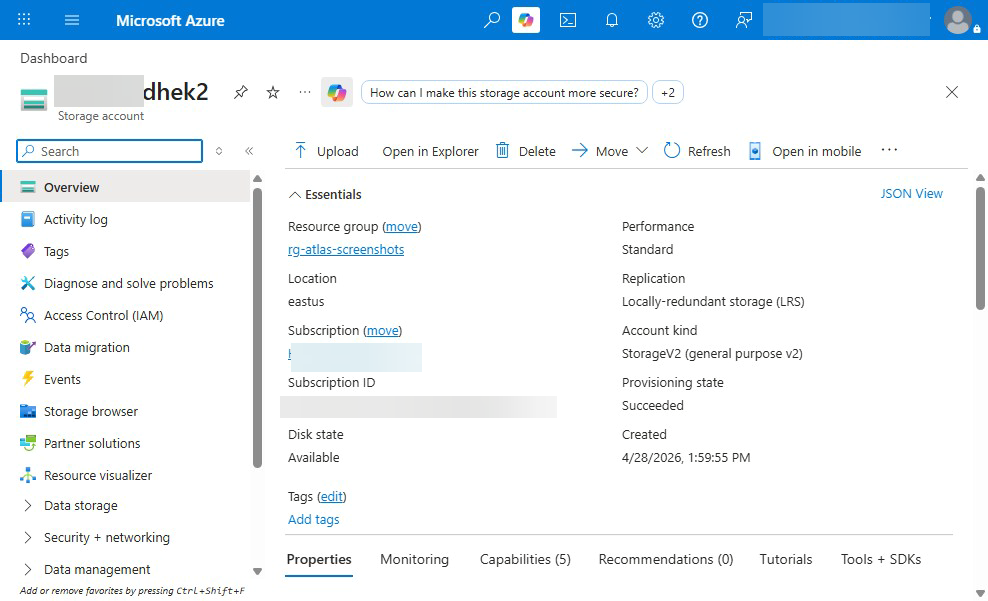Screen dimensions: 988x601
Task: Open the feedback icon in header
Action: pyautogui.click(x=744, y=20)
